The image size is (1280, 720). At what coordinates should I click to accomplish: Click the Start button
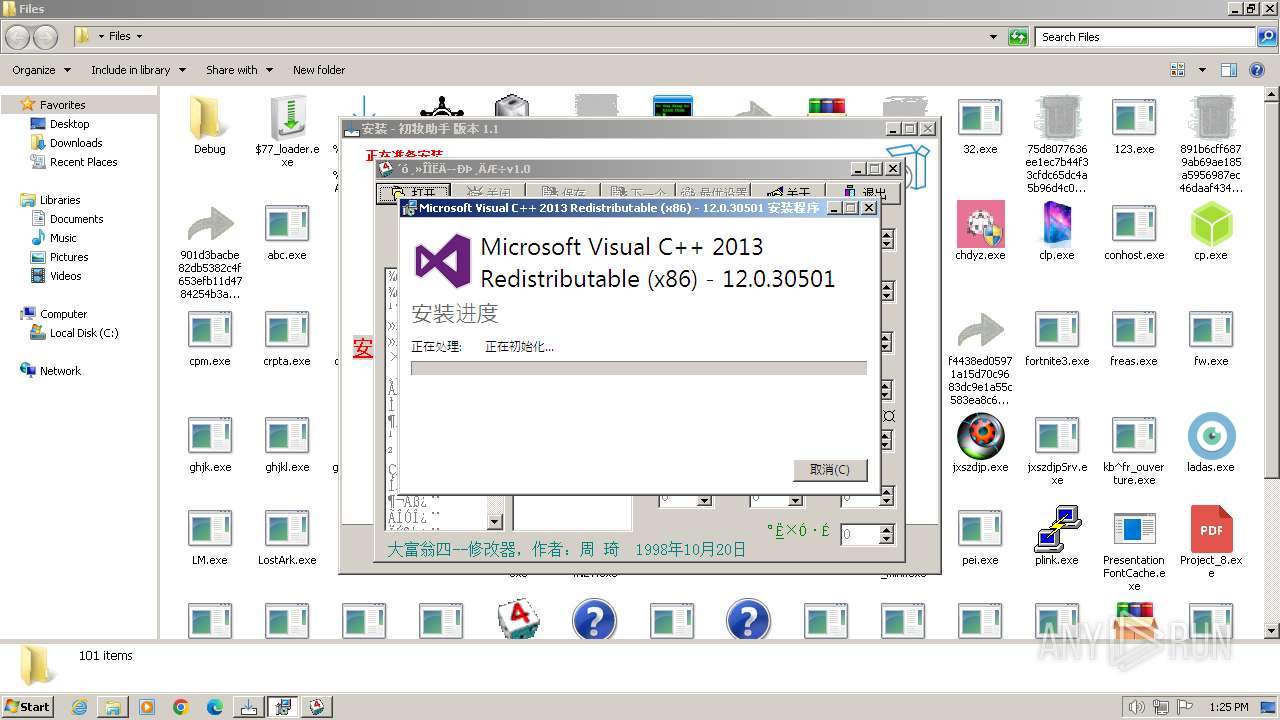click(x=27, y=707)
